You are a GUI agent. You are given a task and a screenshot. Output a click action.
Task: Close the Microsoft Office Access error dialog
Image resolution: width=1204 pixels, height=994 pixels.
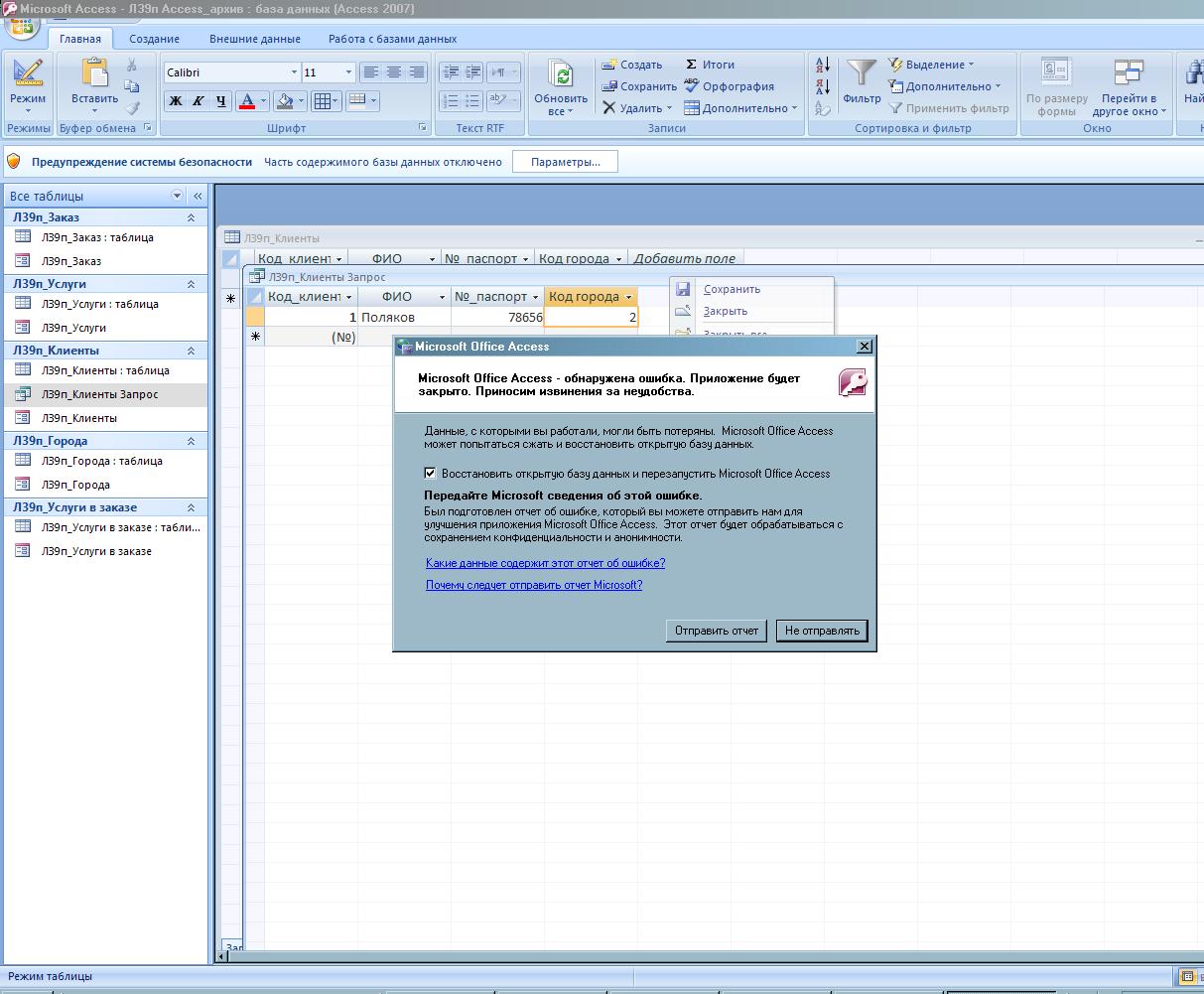point(865,347)
